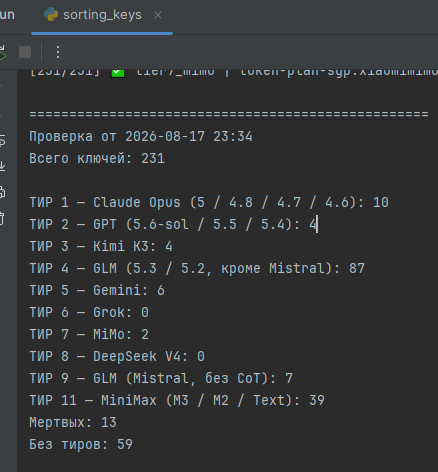Open the three-dot More options menu
This screenshot has width=438, height=472.
coord(58,52)
